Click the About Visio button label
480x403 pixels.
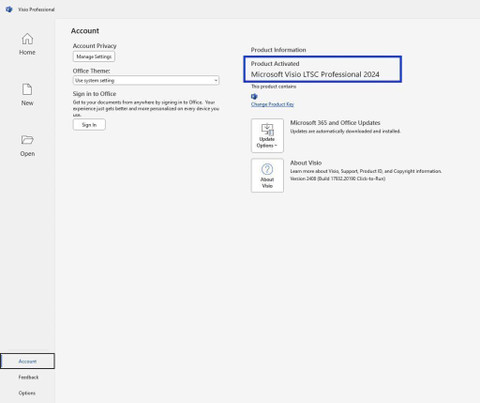(x=267, y=183)
